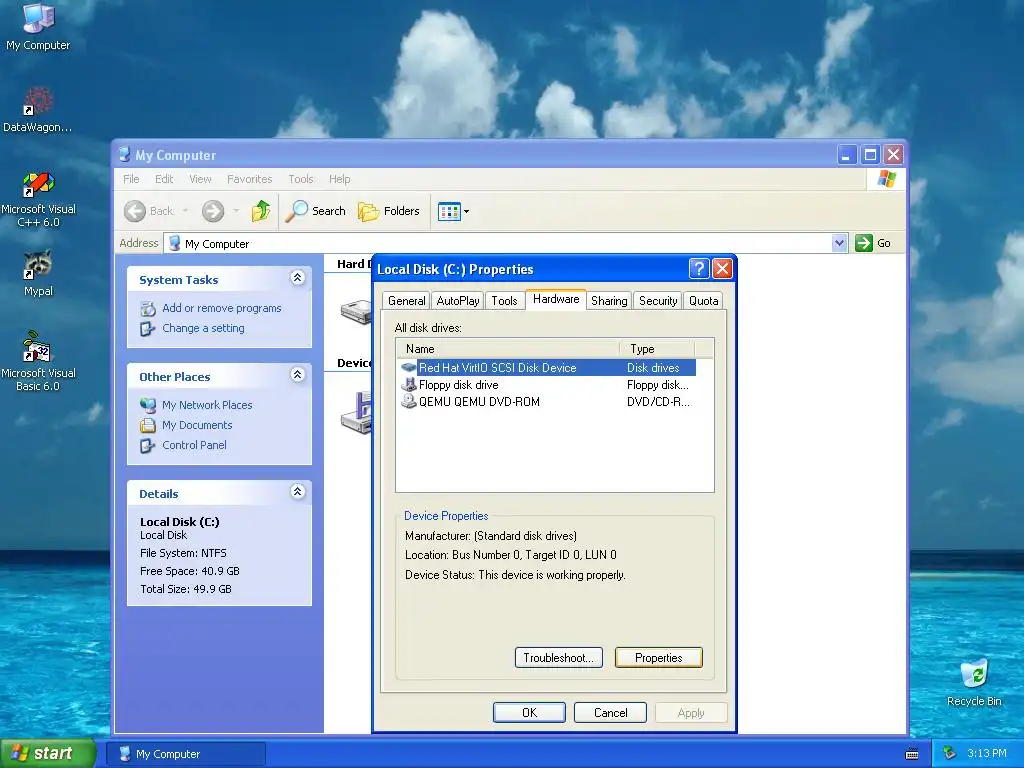Click device Properties button
Image resolution: width=1024 pixels, height=768 pixels.
(658, 658)
